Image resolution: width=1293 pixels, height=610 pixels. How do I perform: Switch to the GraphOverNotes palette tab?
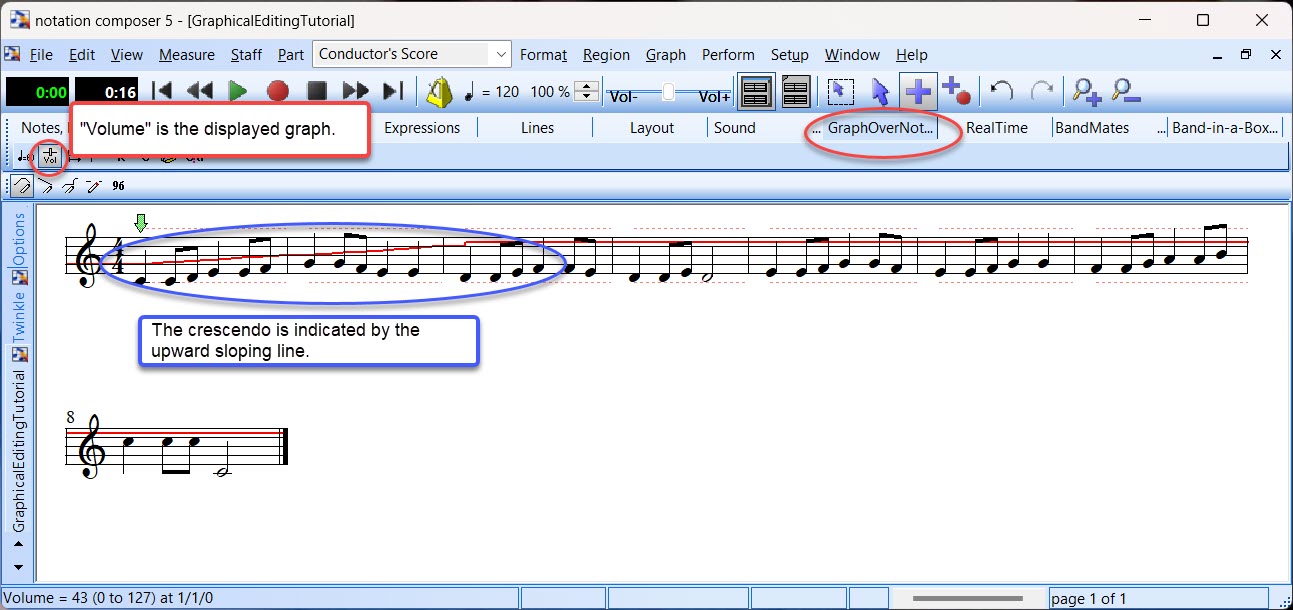pos(879,128)
